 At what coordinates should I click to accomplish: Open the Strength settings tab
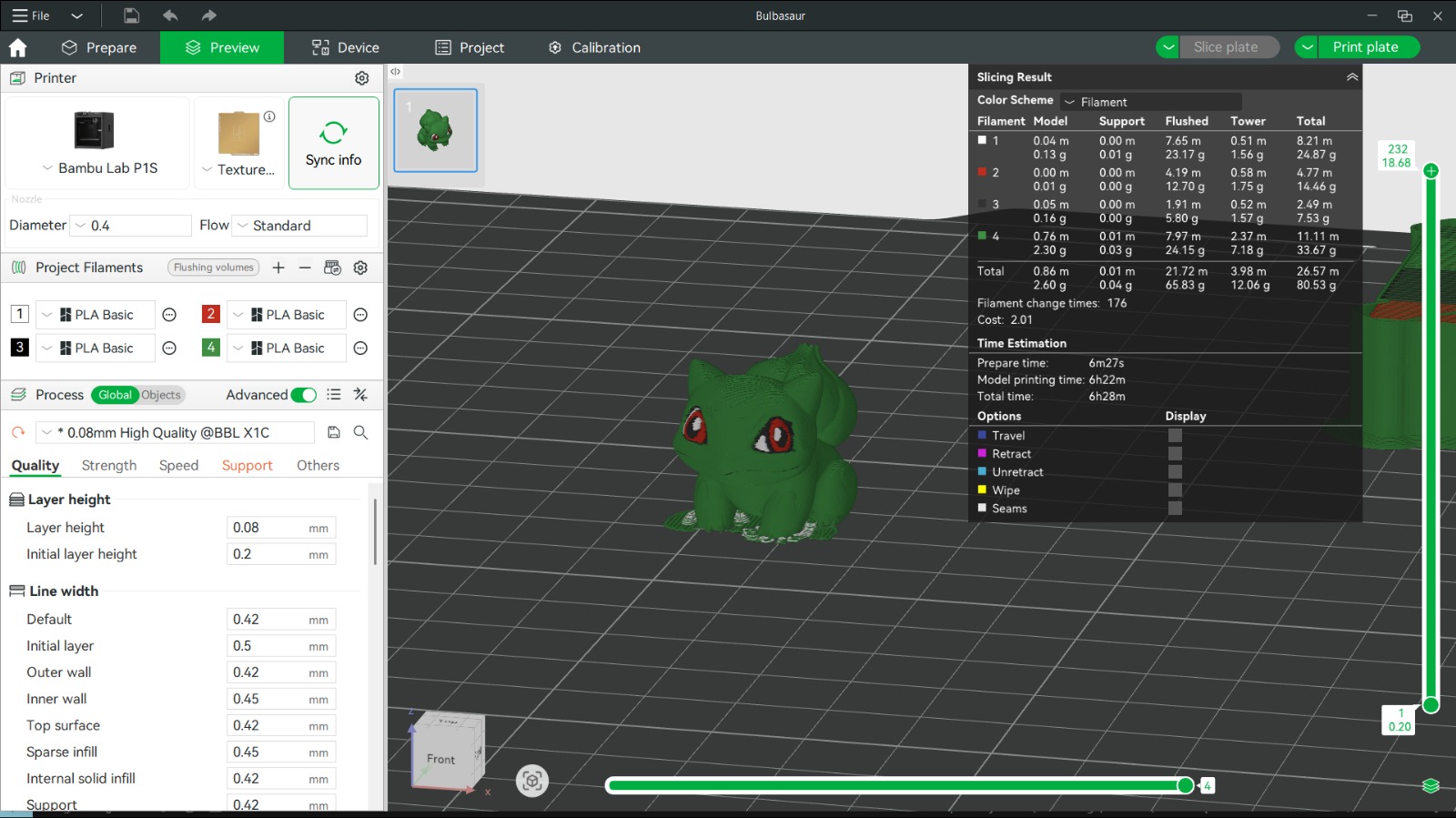pos(109,465)
